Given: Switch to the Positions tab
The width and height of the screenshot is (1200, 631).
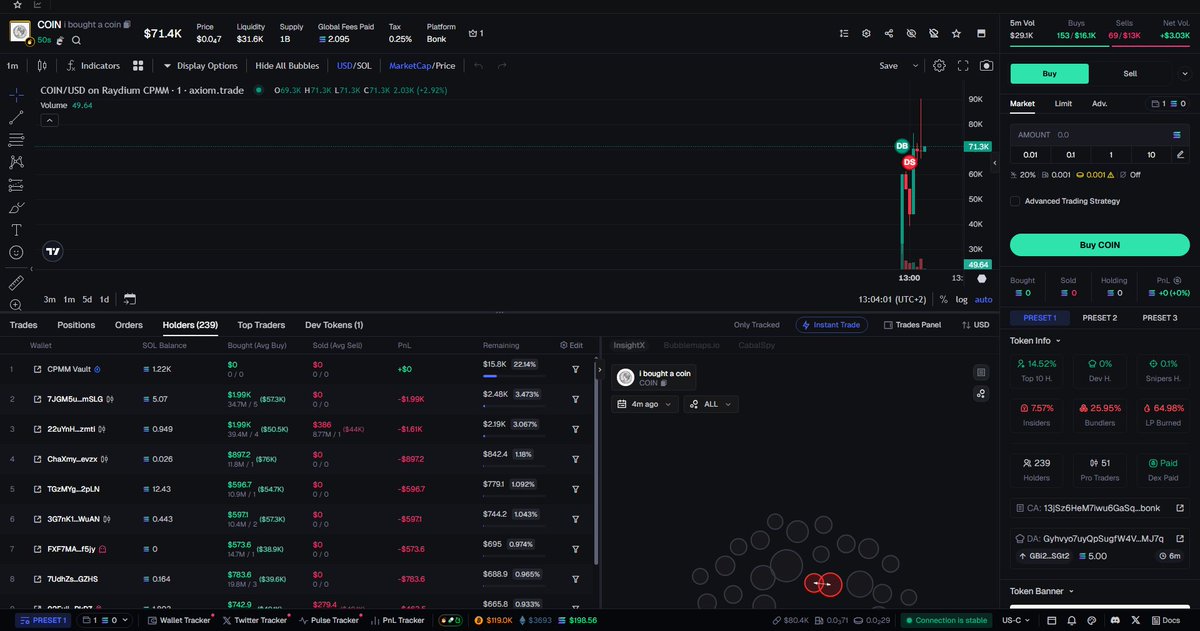Looking at the screenshot, I should tap(76, 325).
